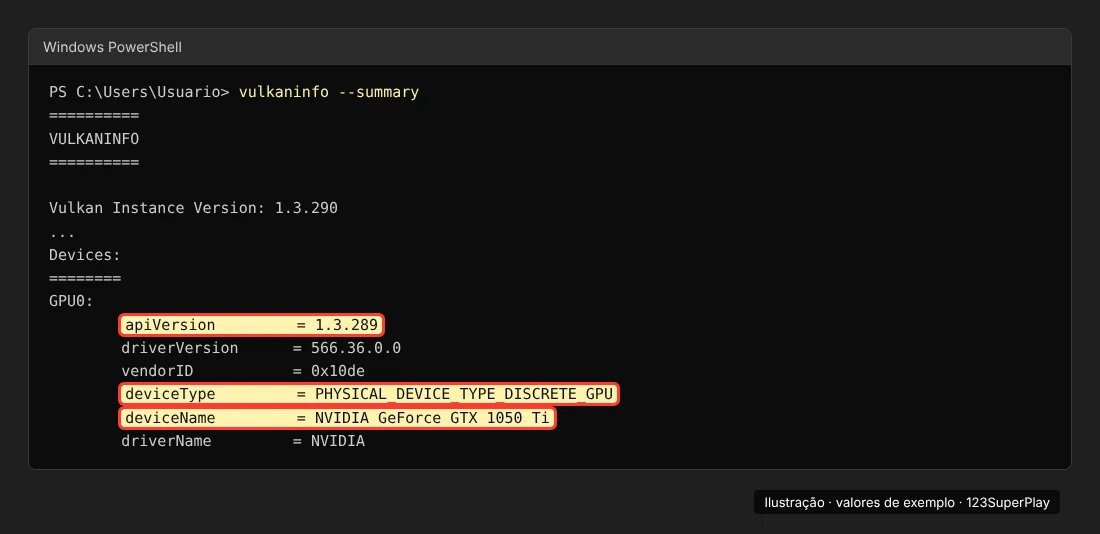This screenshot has height=534, width=1100.
Task: Click the 'Devices:' heading line
Action: 85,255
